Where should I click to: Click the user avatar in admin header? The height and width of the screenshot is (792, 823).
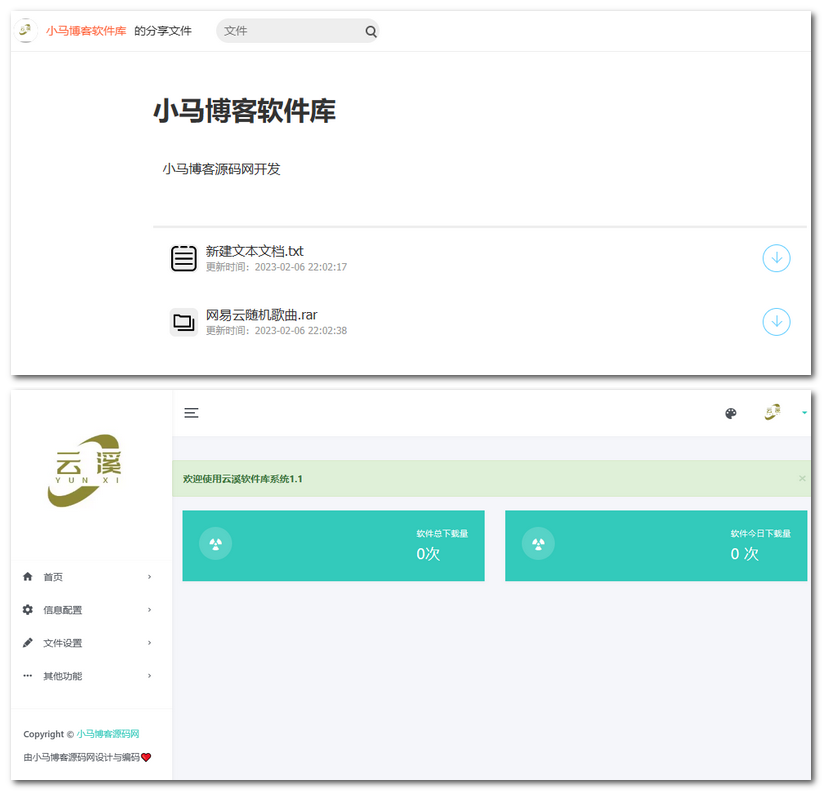coord(772,412)
